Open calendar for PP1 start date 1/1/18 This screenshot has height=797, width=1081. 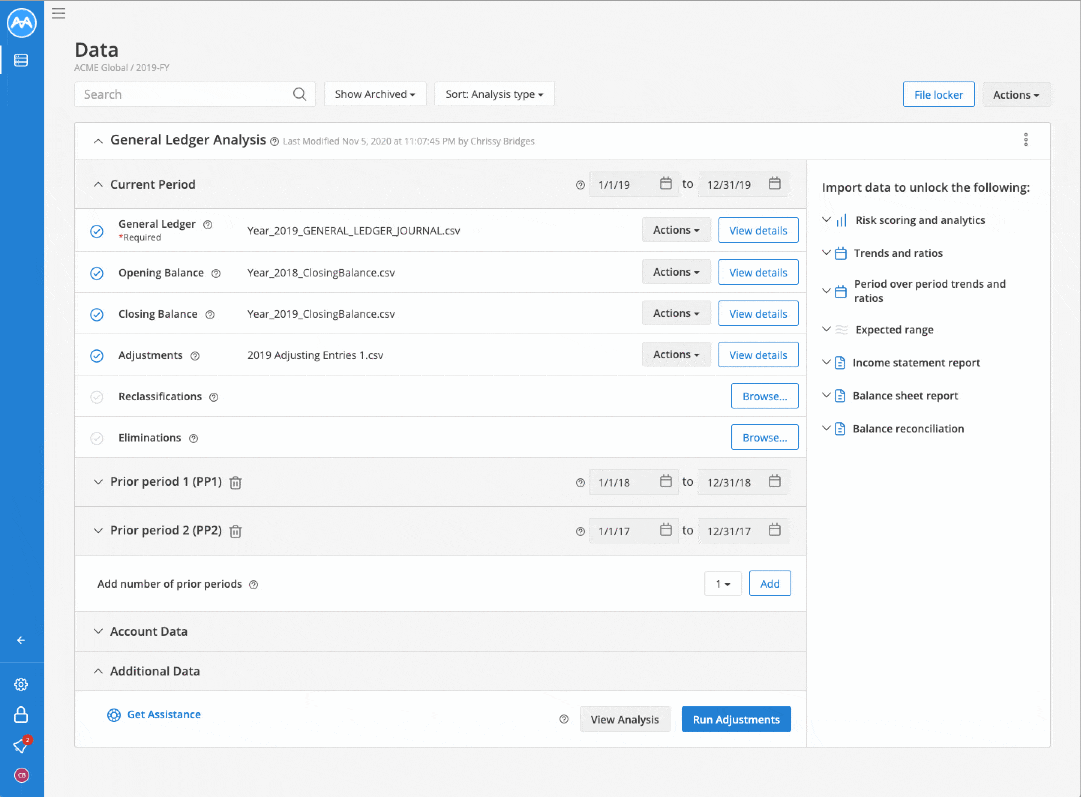pyautogui.click(x=665, y=481)
